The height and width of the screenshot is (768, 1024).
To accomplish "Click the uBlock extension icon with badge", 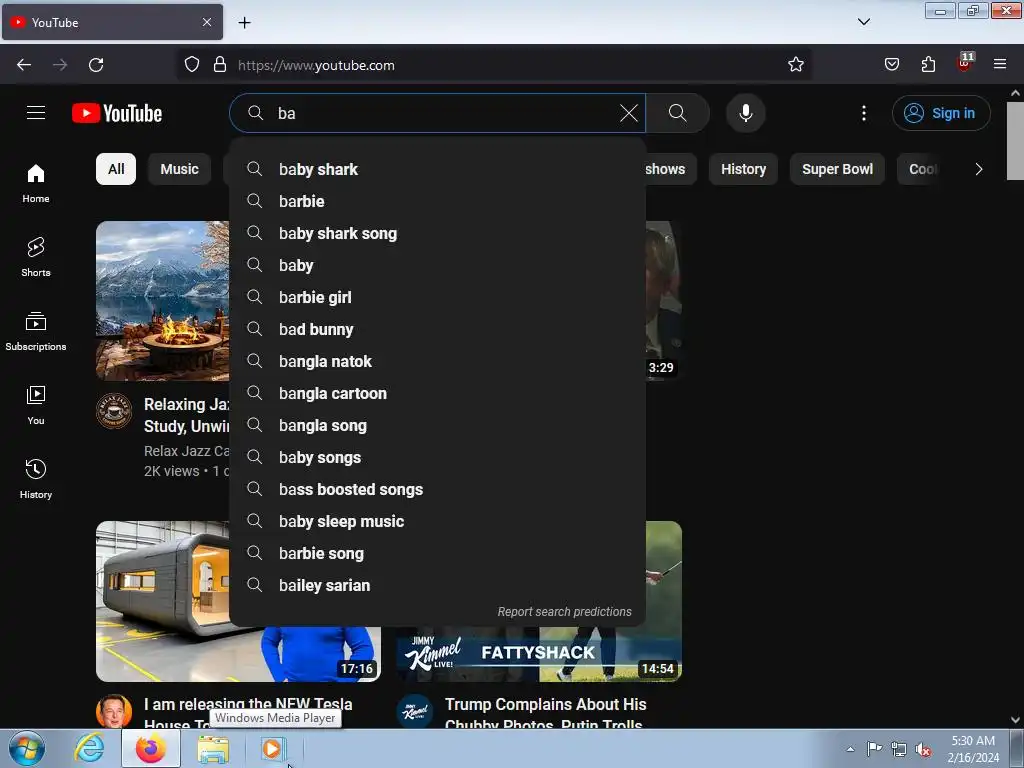I will [965, 63].
